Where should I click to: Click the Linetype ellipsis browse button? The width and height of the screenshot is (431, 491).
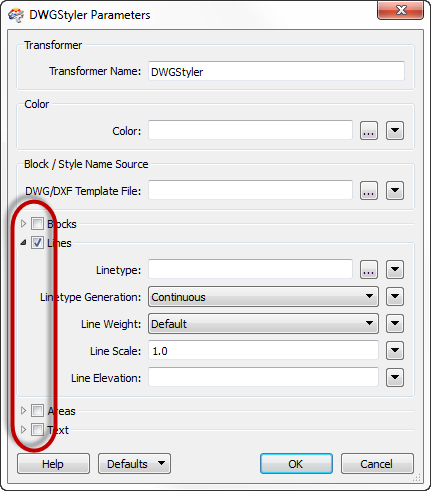369,269
